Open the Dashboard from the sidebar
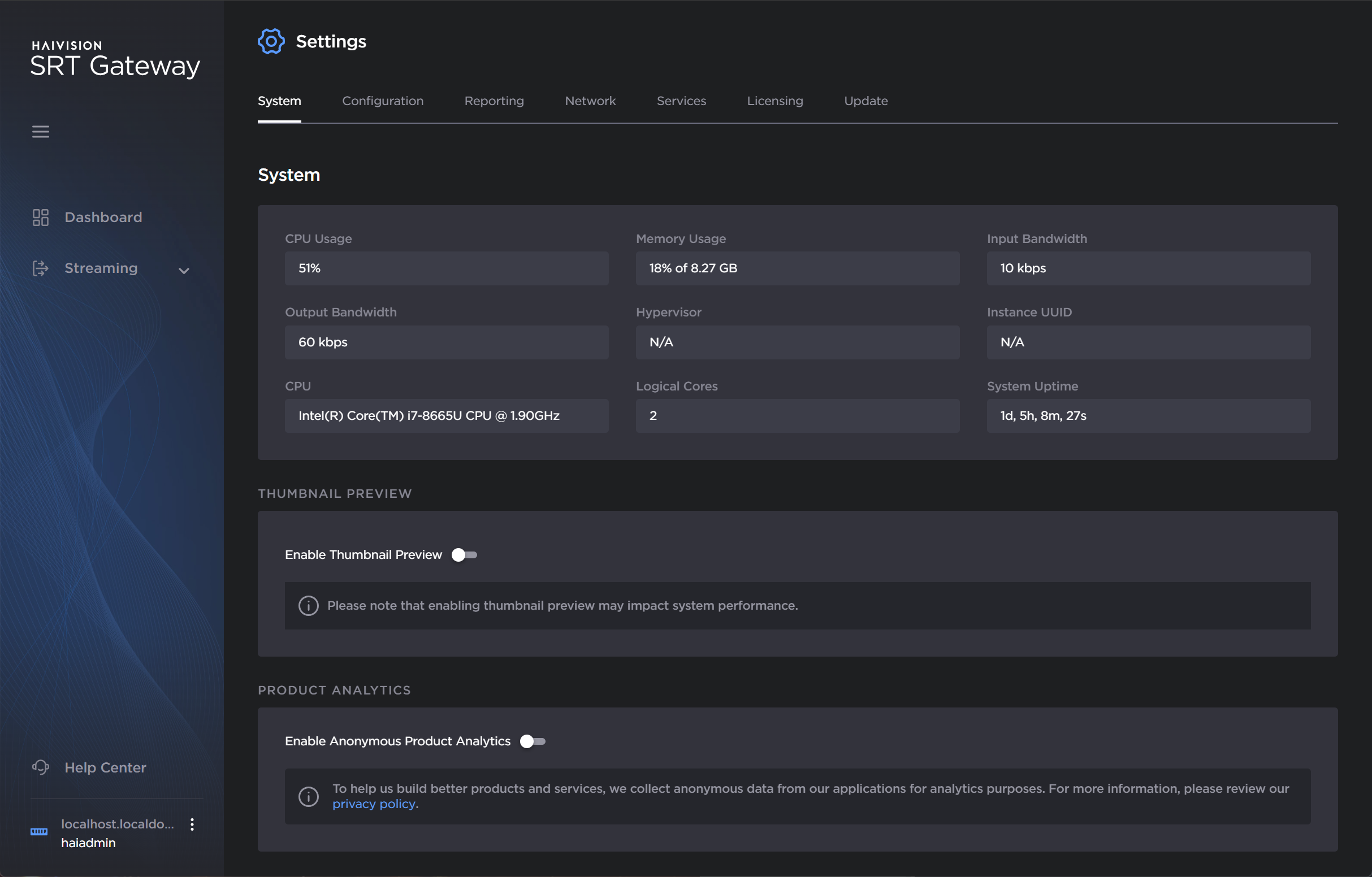 (x=103, y=217)
